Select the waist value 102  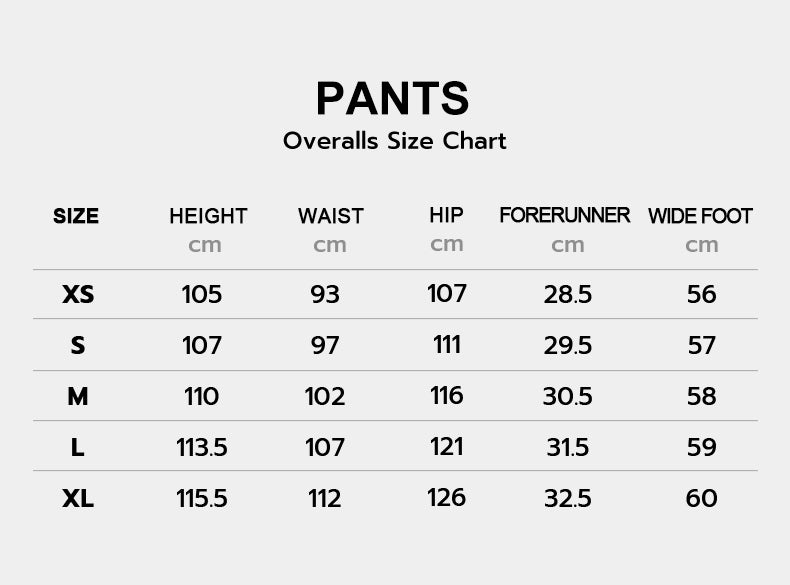tap(325, 397)
